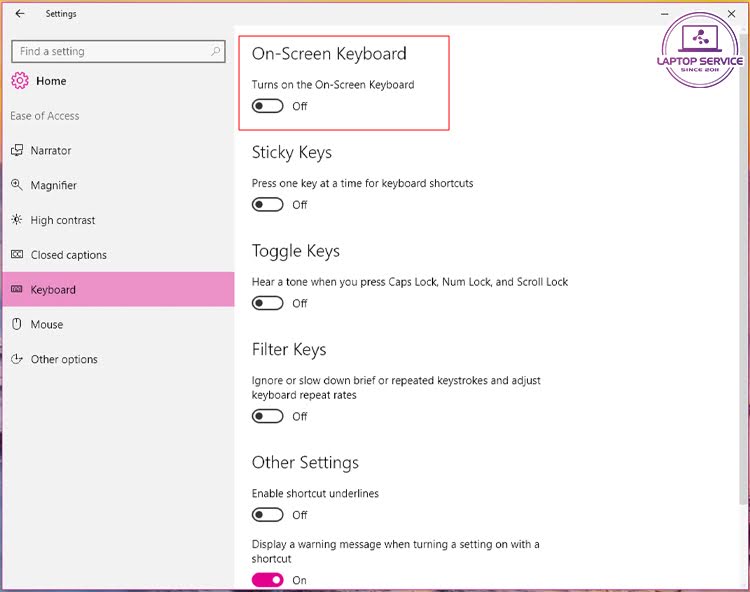This screenshot has height=592, width=750.
Task: Click the search magnifier icon in the search box
Action: point(216,51)
